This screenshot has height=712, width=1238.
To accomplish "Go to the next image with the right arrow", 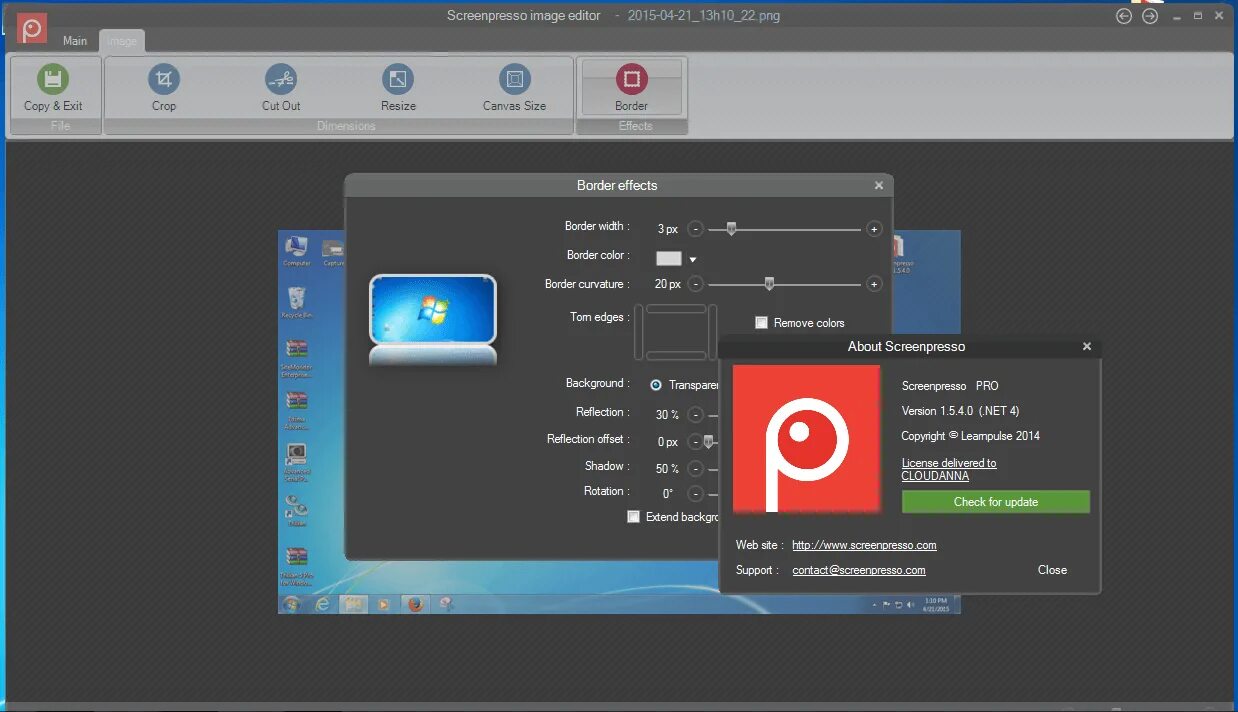I will pyautogui.click(x=1150, y=16).
